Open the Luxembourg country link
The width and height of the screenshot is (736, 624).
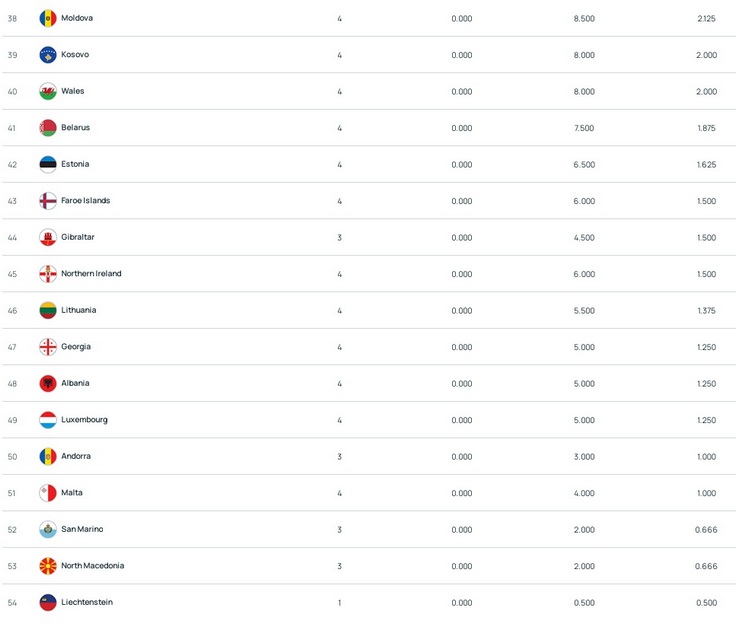pyautogui.click(x=84, y=420)
